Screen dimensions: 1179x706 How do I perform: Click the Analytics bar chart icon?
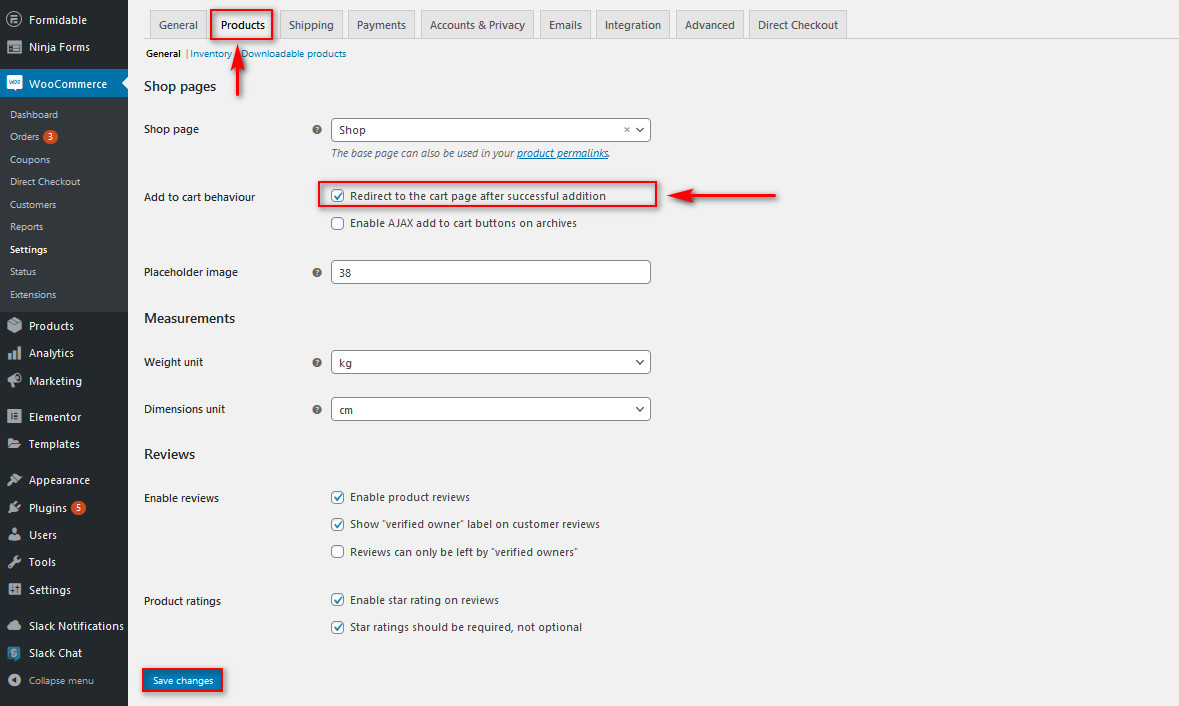coord(14,353)
